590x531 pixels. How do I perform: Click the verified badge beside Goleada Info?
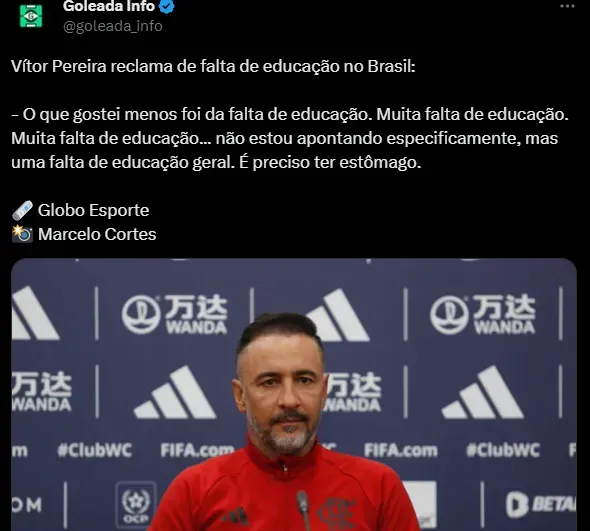[167, 6]
